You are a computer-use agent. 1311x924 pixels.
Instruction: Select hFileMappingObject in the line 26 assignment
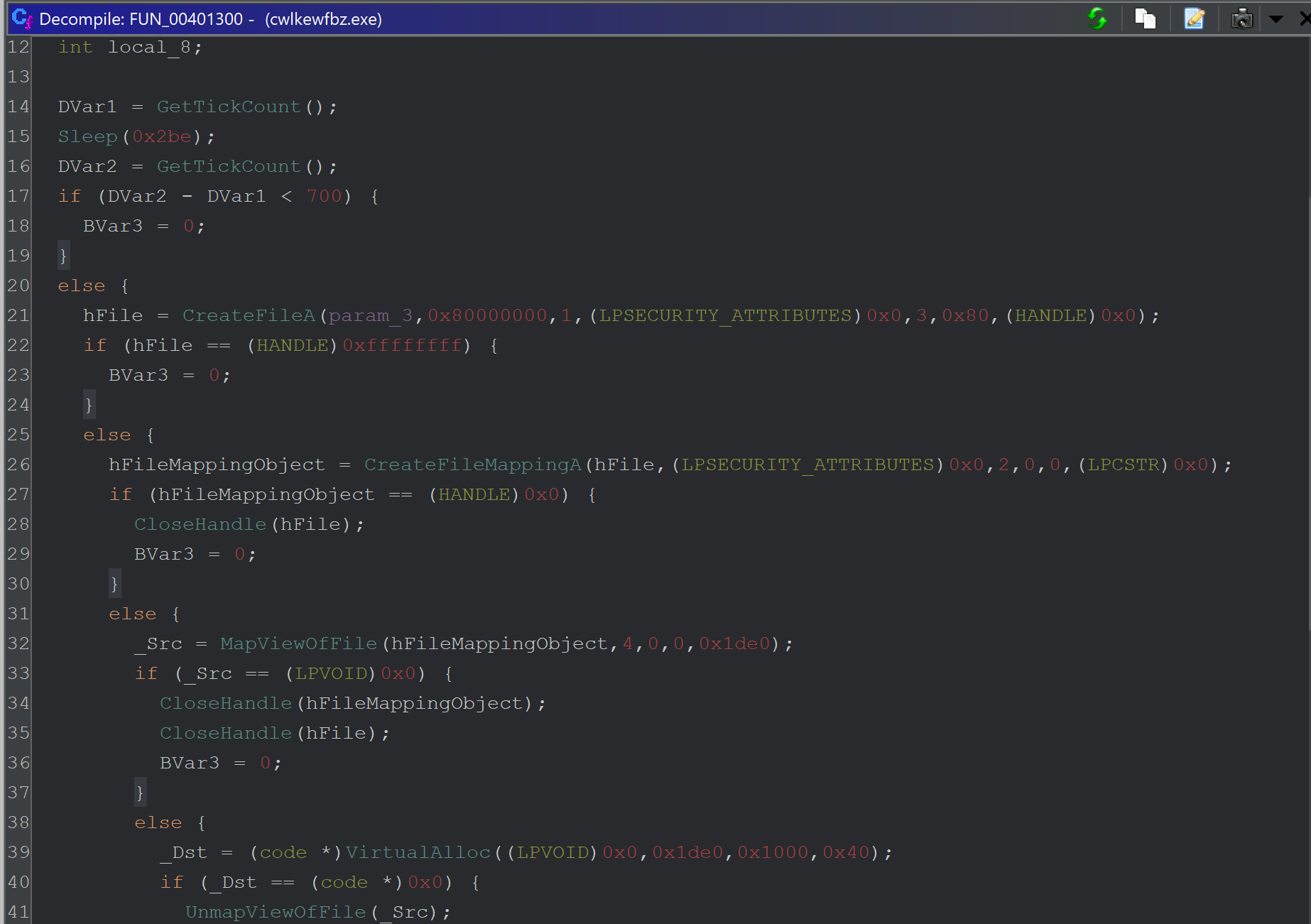coord(217,464)
